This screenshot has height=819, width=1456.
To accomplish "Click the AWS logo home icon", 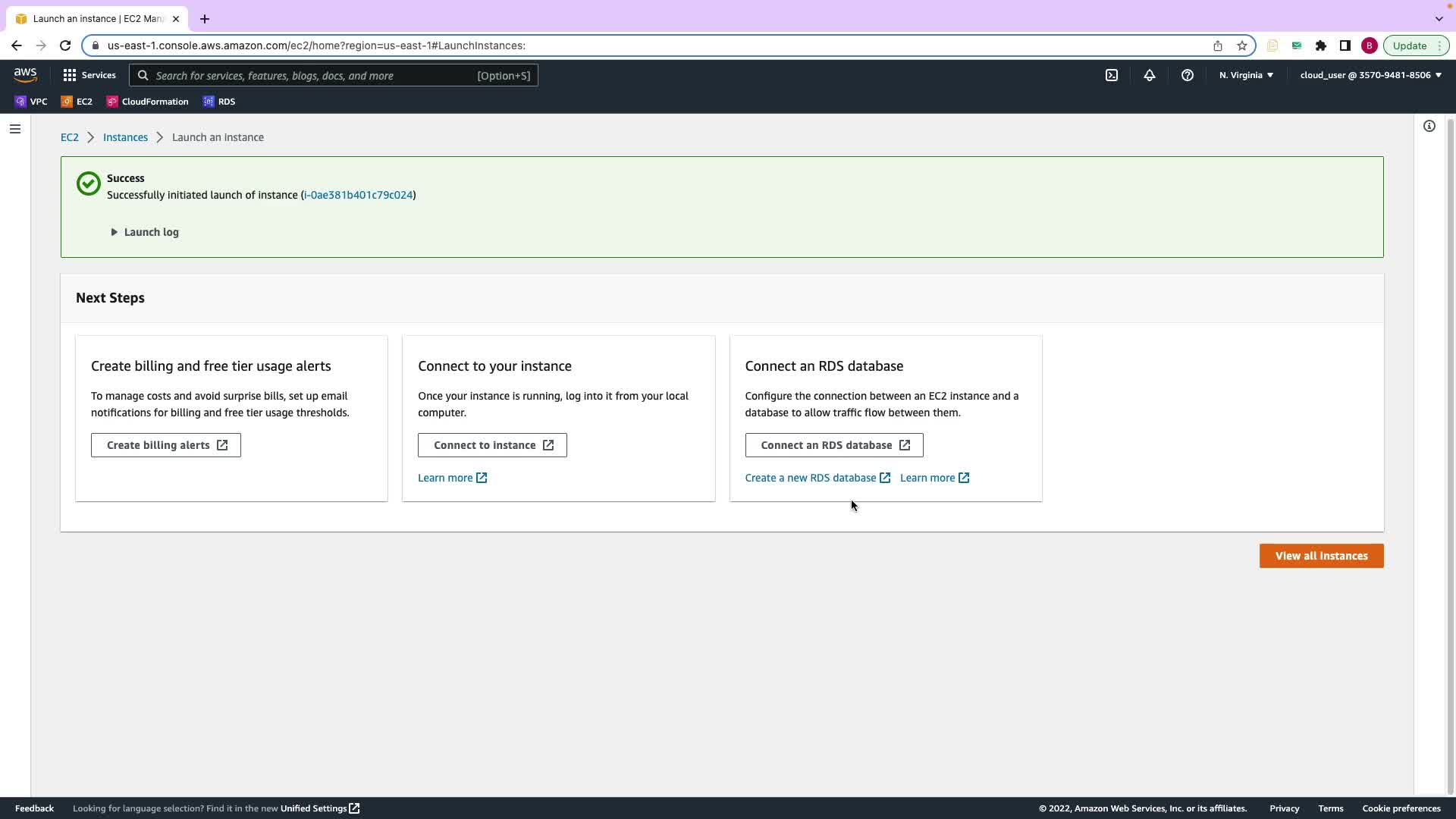I will [x=25, y=75].
